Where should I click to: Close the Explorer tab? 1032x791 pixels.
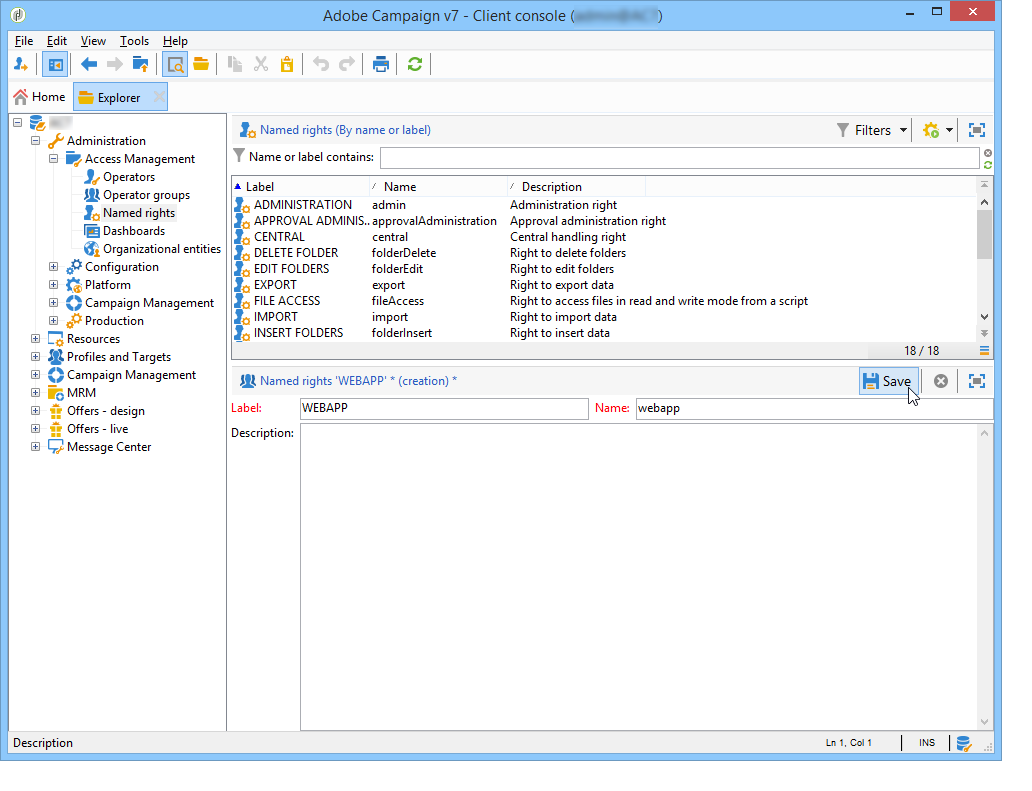click(x=159, y=97)
